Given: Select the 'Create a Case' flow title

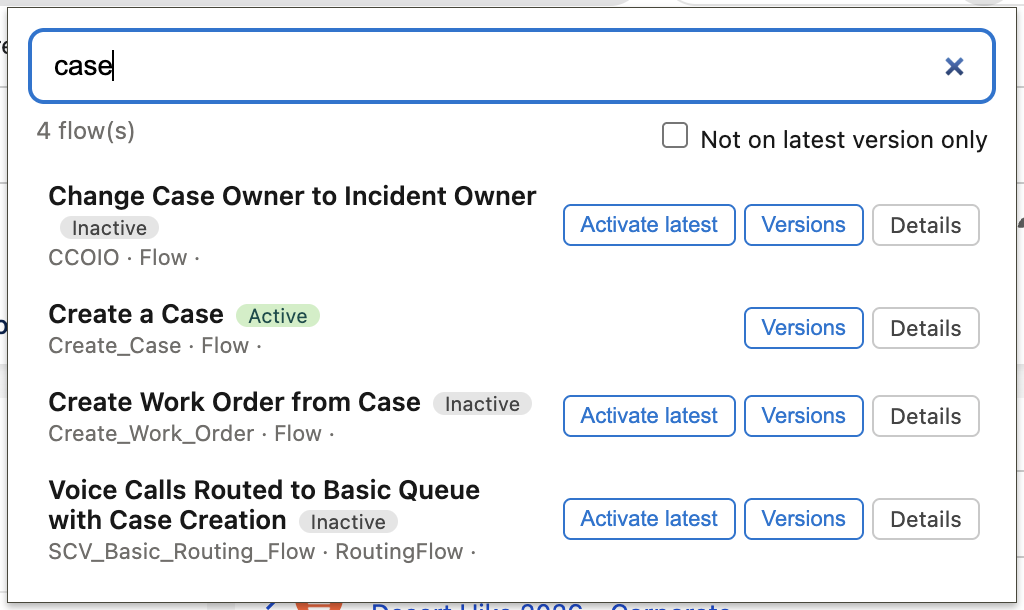Looking at the screenshot, I should tap(136, 314).
